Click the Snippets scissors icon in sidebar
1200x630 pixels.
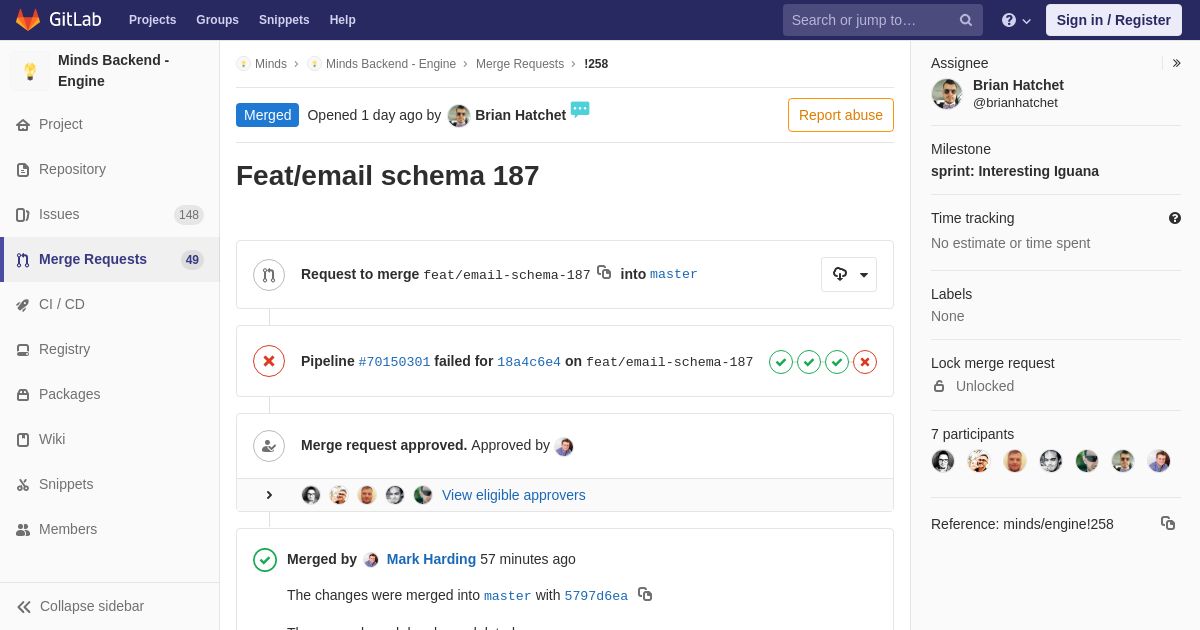click(23, 485)
